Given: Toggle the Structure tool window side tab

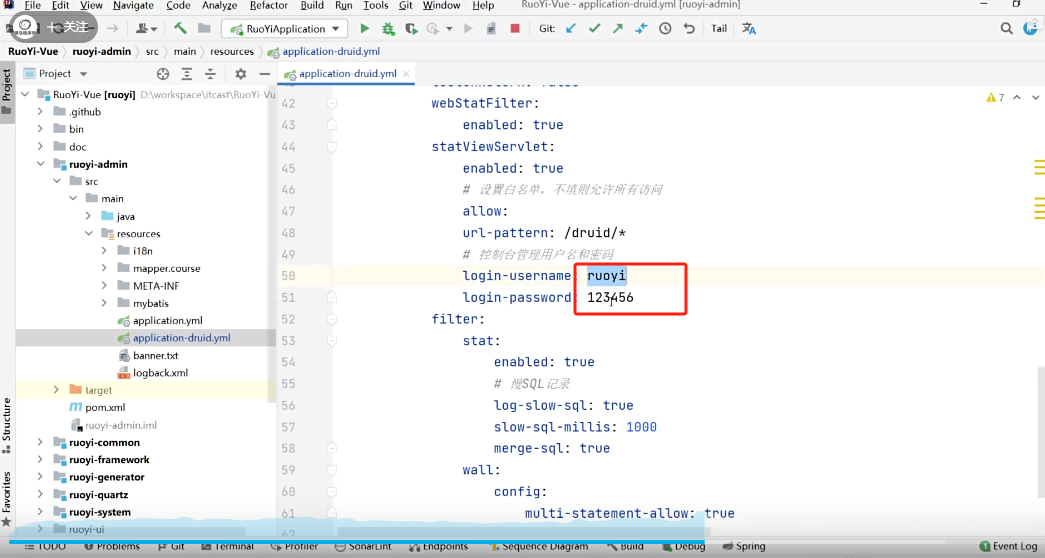Looking at the screenshot, I should tap(7, 425).
